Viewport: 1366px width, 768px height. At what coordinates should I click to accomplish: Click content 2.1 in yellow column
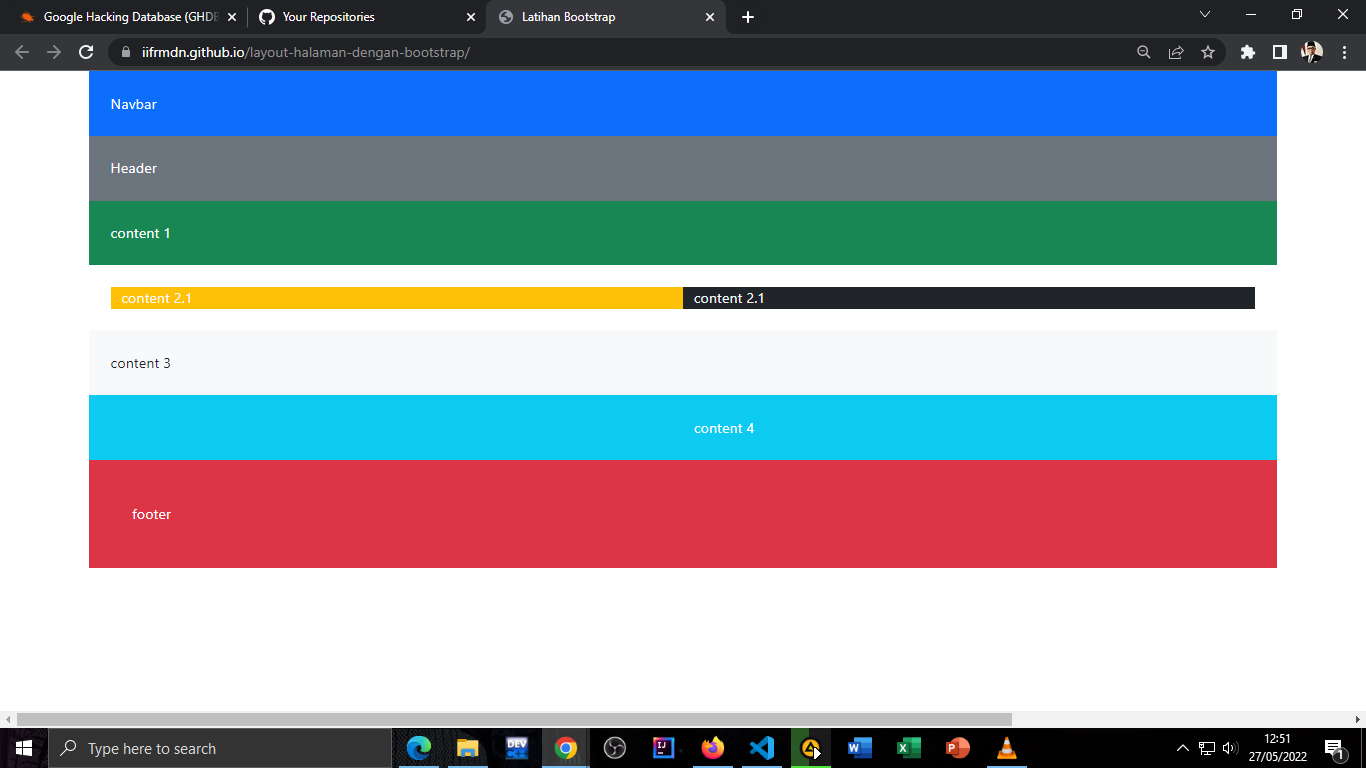156,298
